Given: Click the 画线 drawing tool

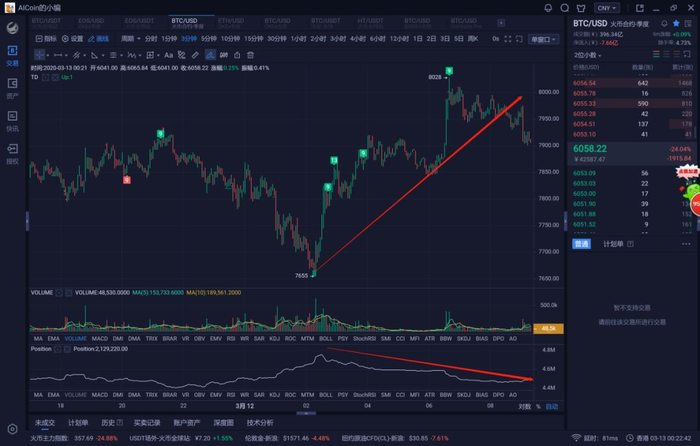Looking at the screenshot, I should tap(97, 38).
